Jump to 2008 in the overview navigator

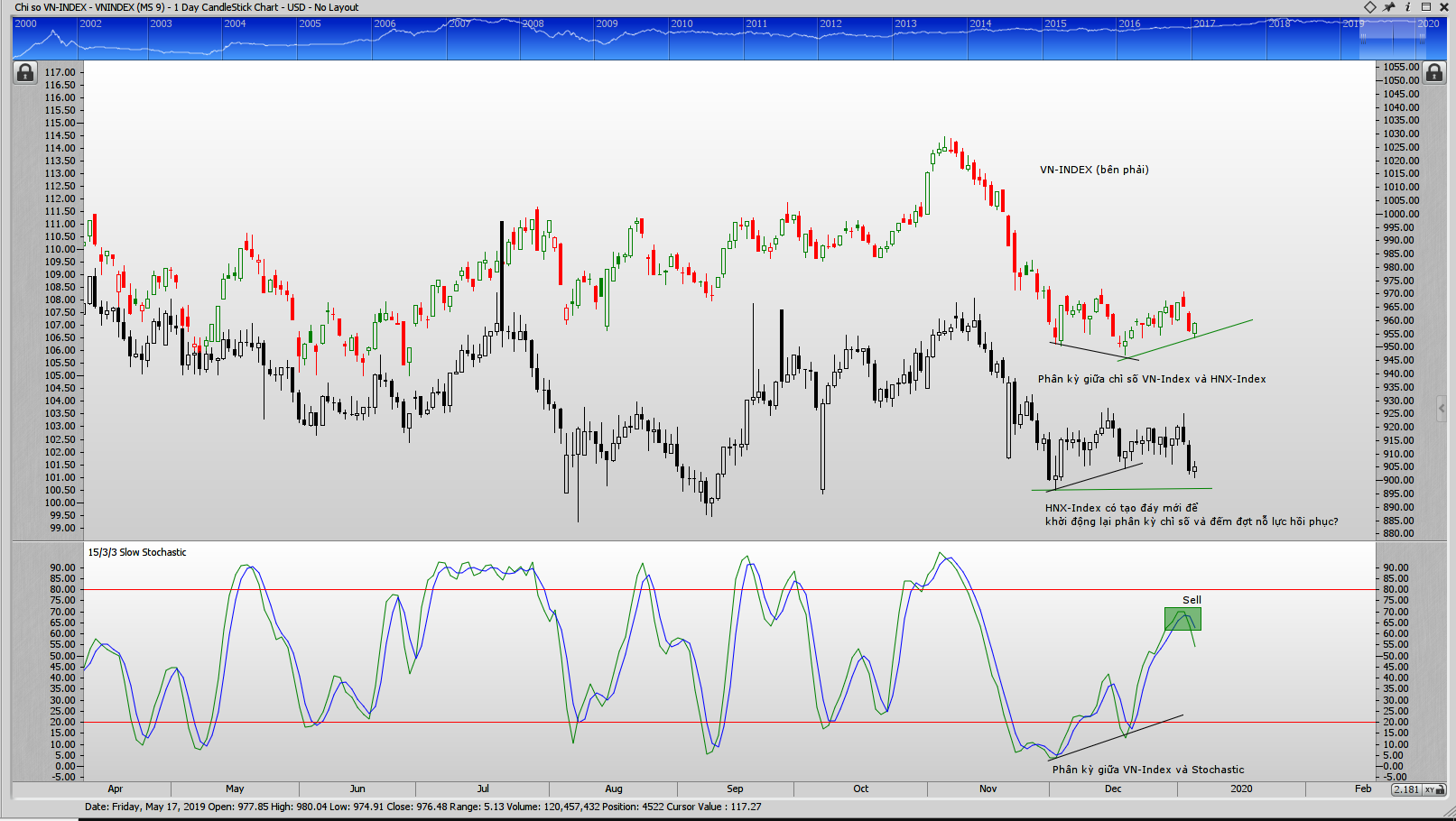(533, 23)
